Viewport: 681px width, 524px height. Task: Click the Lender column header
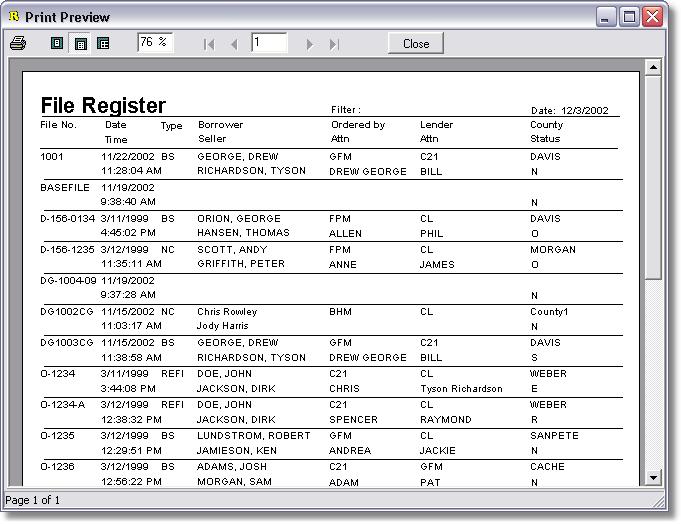point(436,125)
